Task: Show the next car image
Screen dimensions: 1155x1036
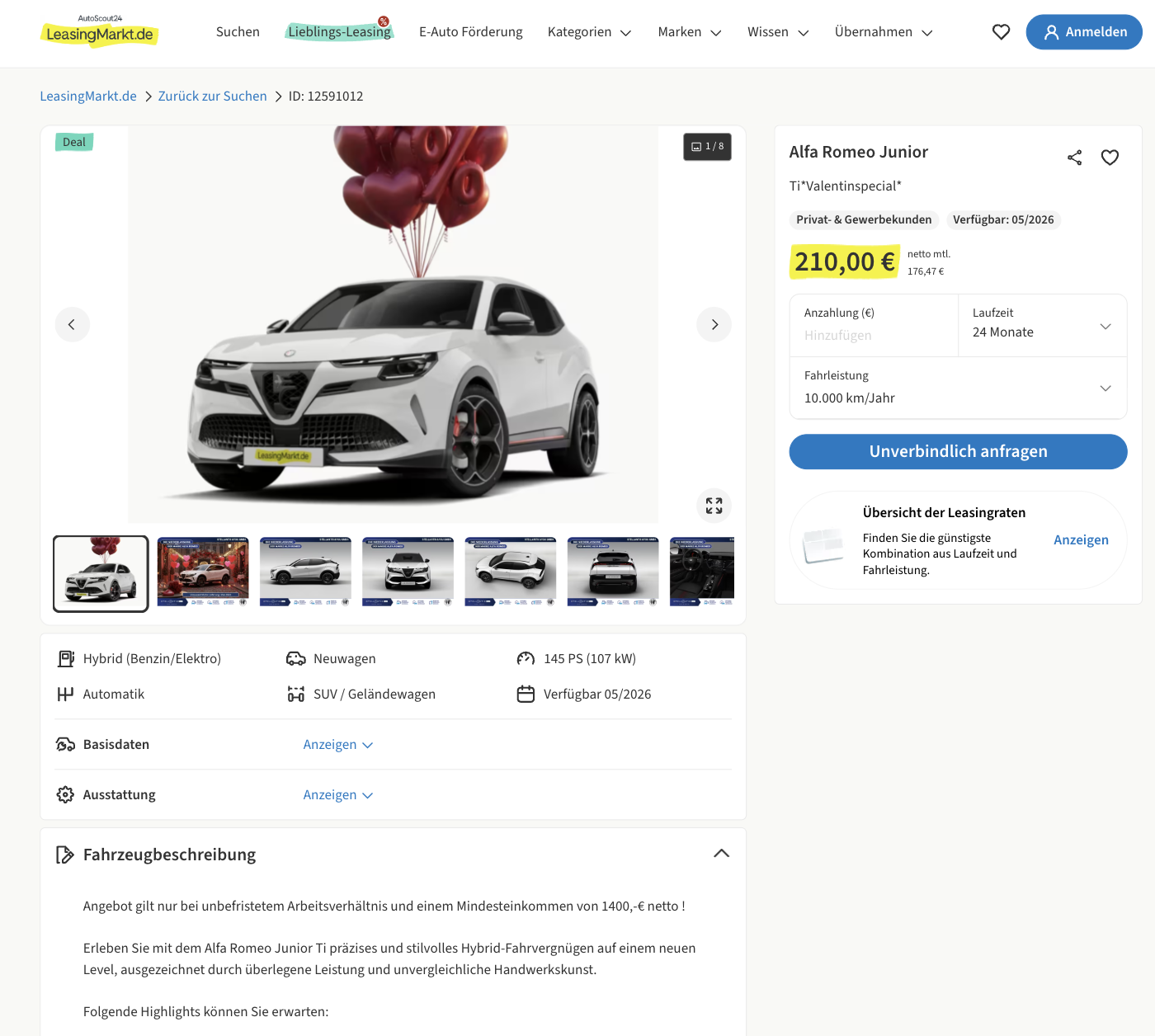Action: [x=714, y=325]
